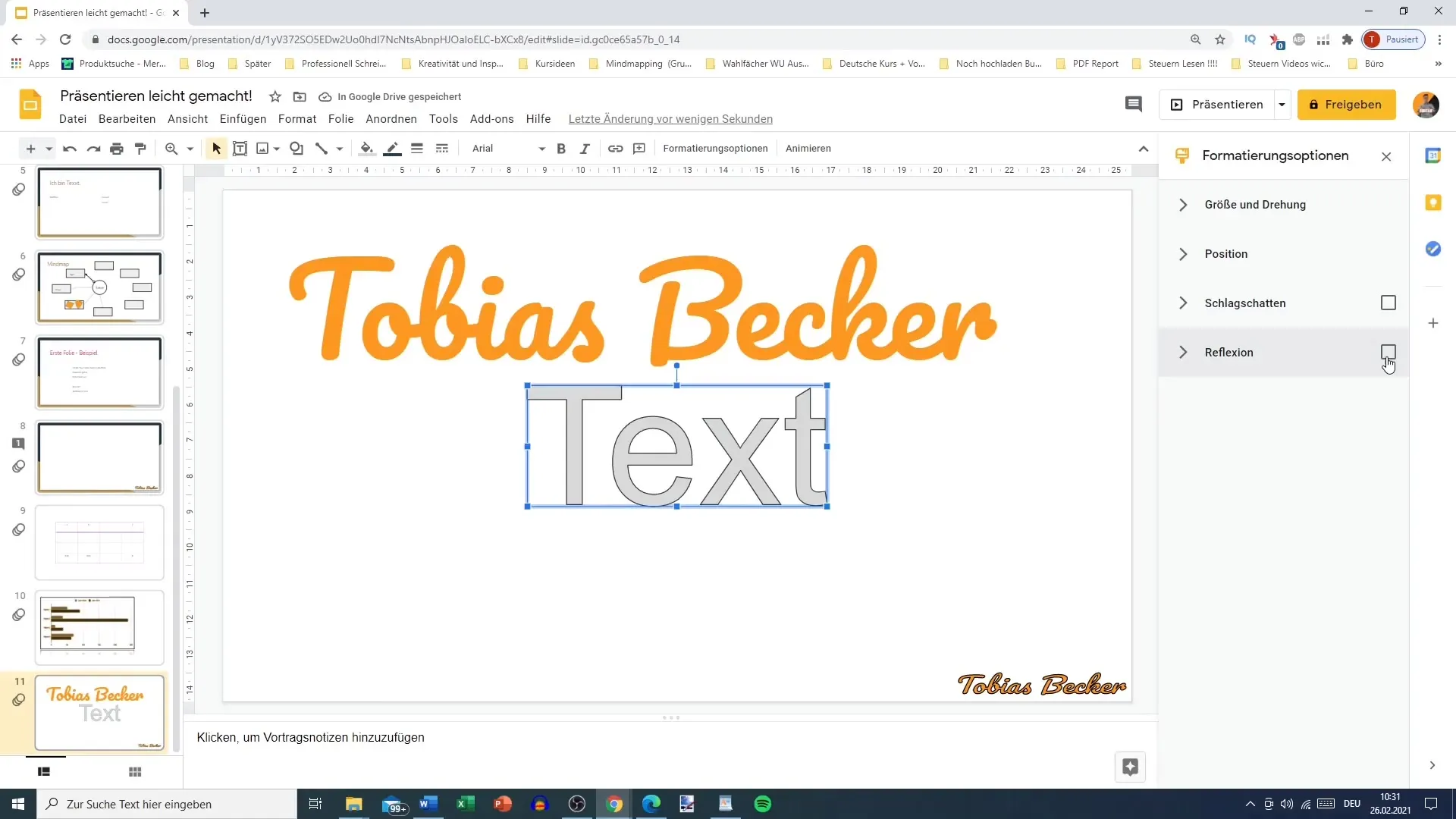The image size is (1456, 819).
Task: Open the Add-ons menu
Action: pyautogui.click(x=491, y=119)
